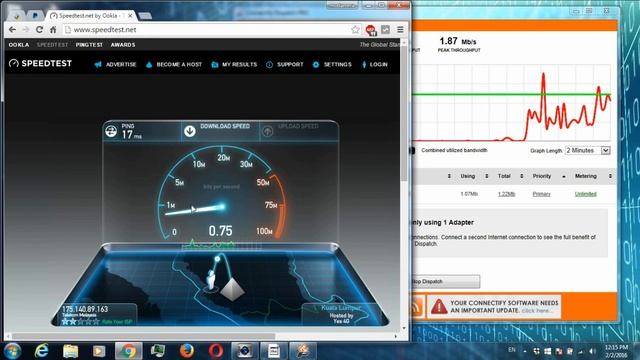The width and height of the screenshot is (640, 360).
Task: Click the Connectify update 'click here' link
Action: coord(536,311)
